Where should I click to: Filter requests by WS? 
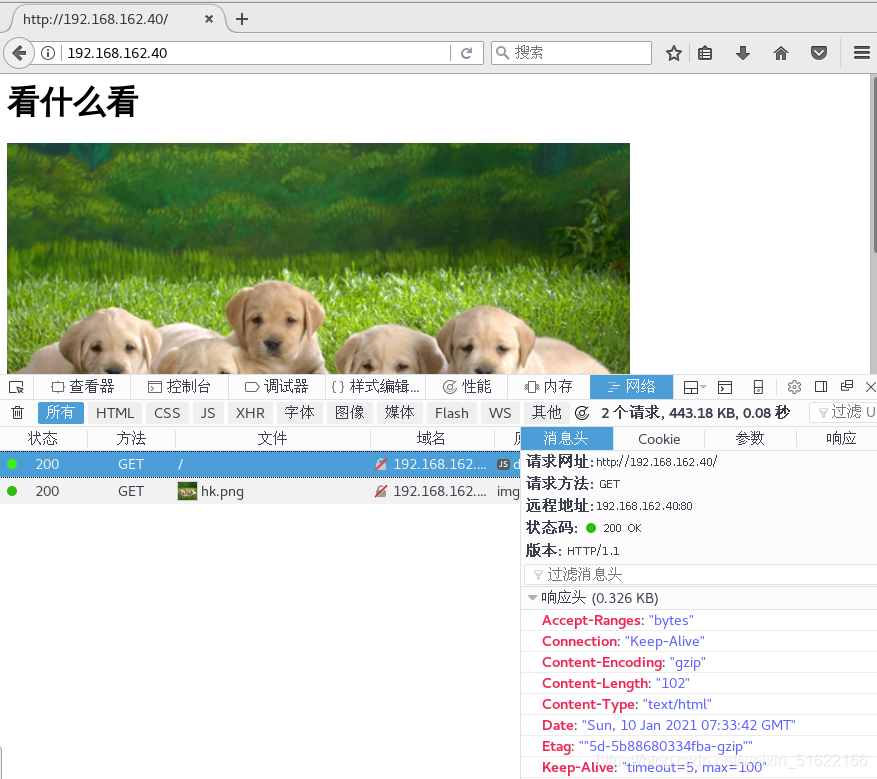point(499,413)
